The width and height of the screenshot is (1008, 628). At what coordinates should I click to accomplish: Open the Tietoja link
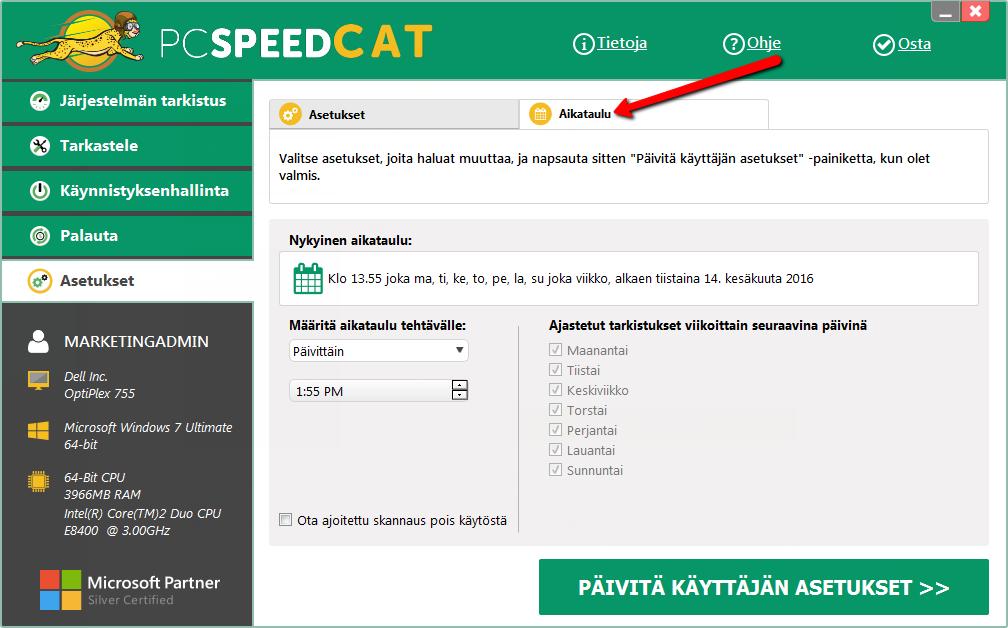tap(622, 43)
